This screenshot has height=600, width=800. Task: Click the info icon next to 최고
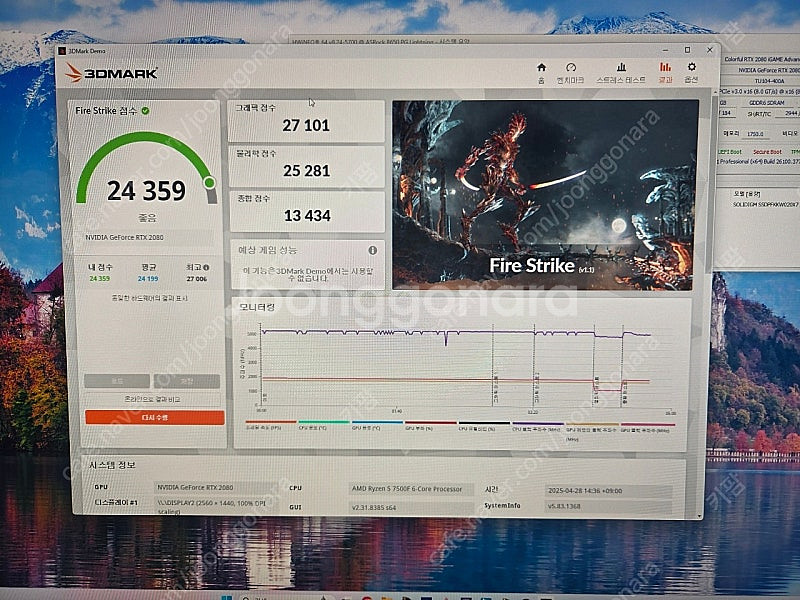[206, 267]
